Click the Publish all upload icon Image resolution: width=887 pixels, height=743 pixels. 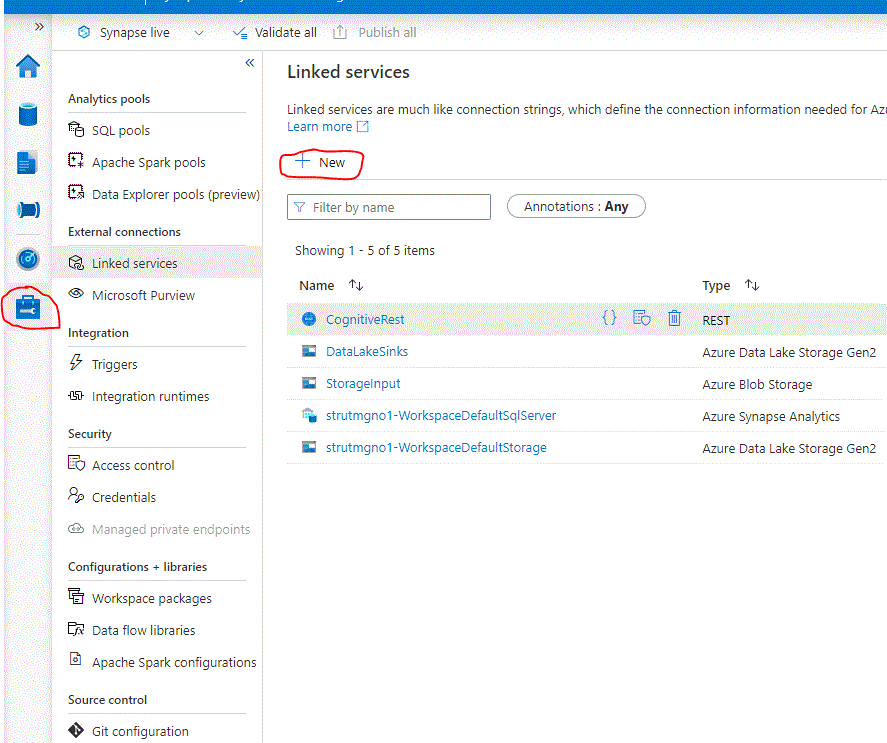pos(340,32)
